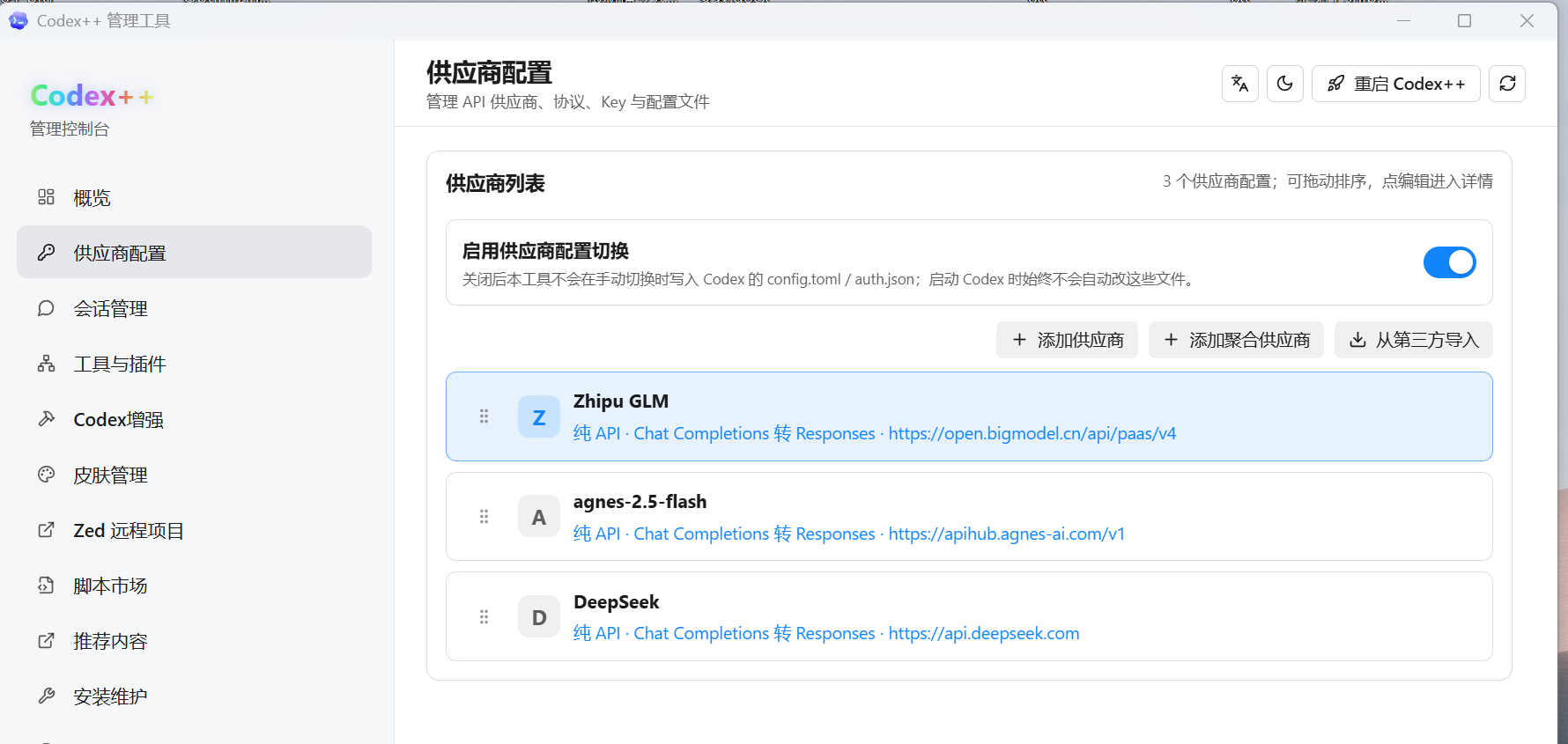Click the chat bubble icon beside 会话管理
Viewport: 1568px width, 744px height.
click(x=46, y=308)
